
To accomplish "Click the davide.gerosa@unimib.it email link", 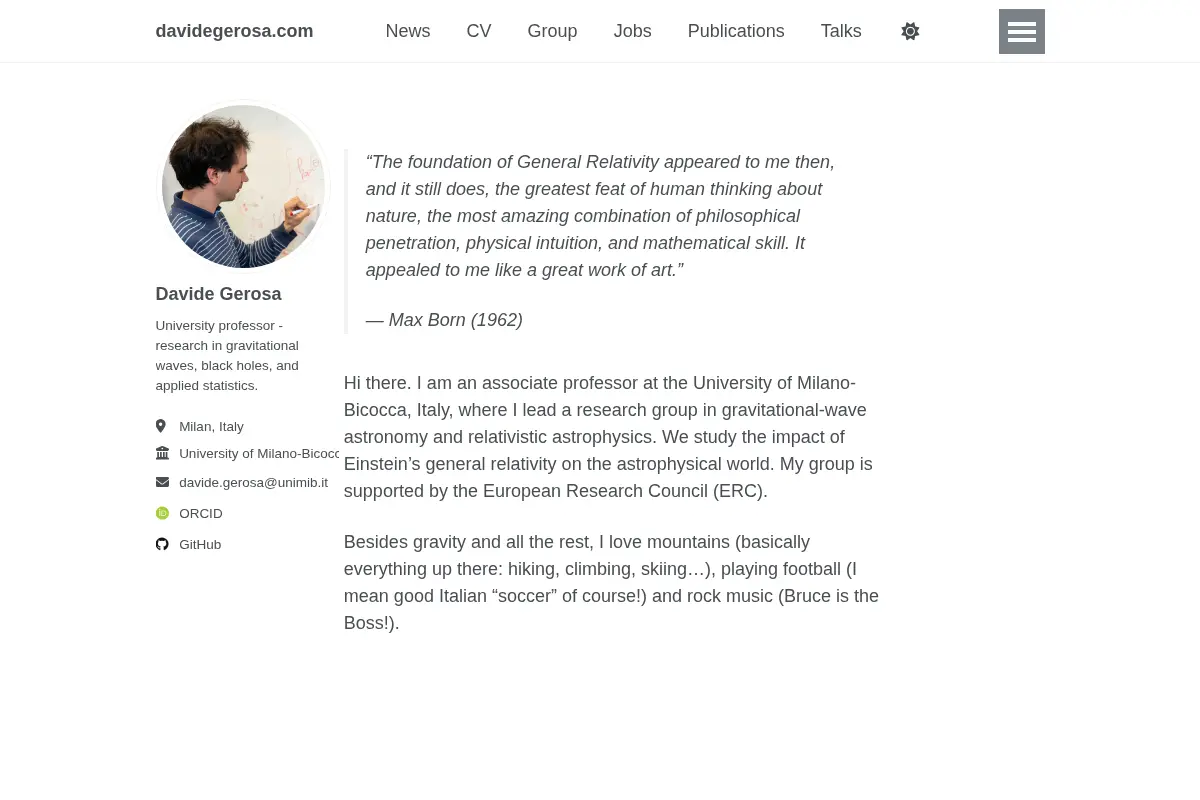I will tap(253, 482).
